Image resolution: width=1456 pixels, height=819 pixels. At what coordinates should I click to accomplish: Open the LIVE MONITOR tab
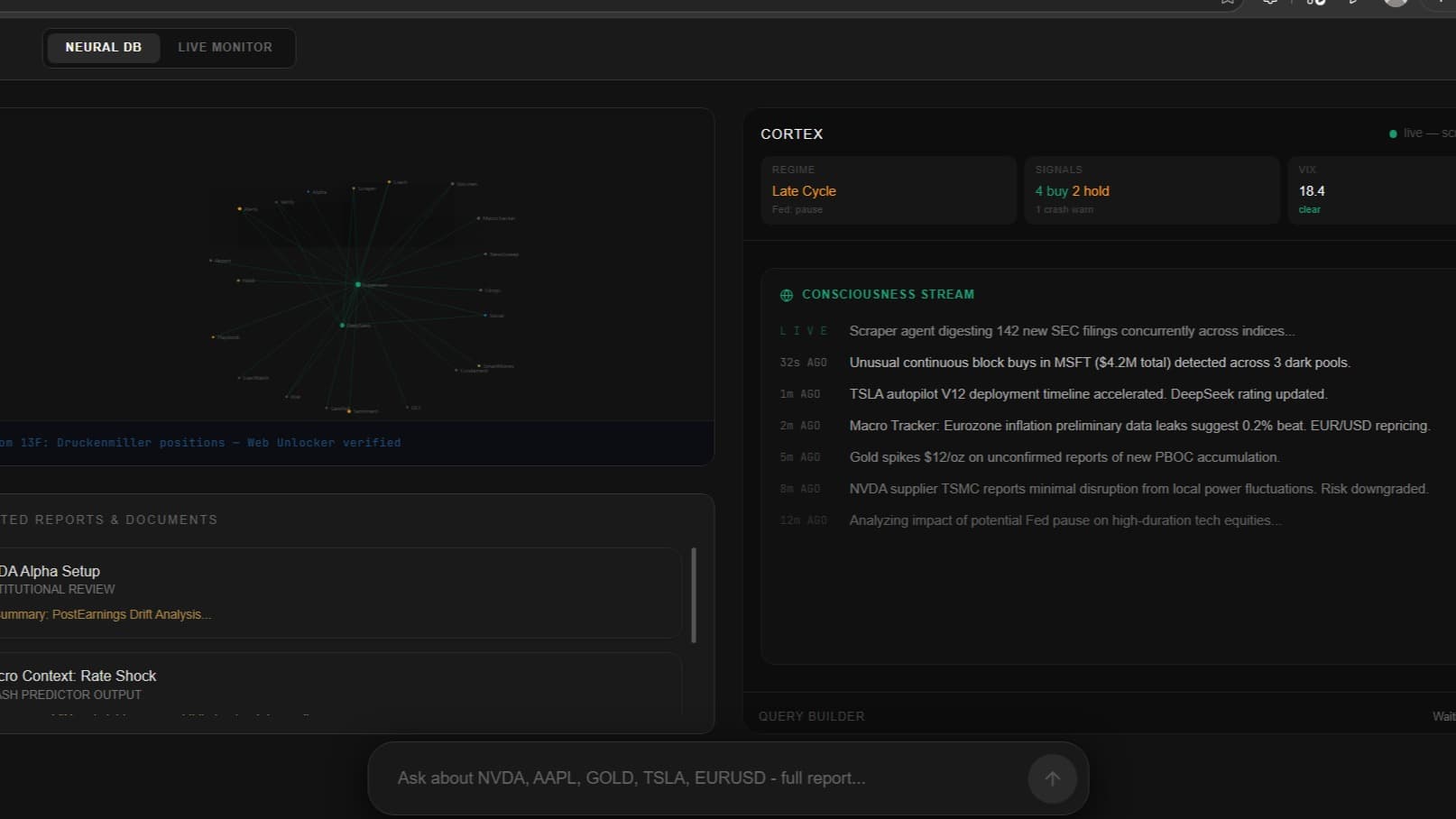(x=225, y=47)
